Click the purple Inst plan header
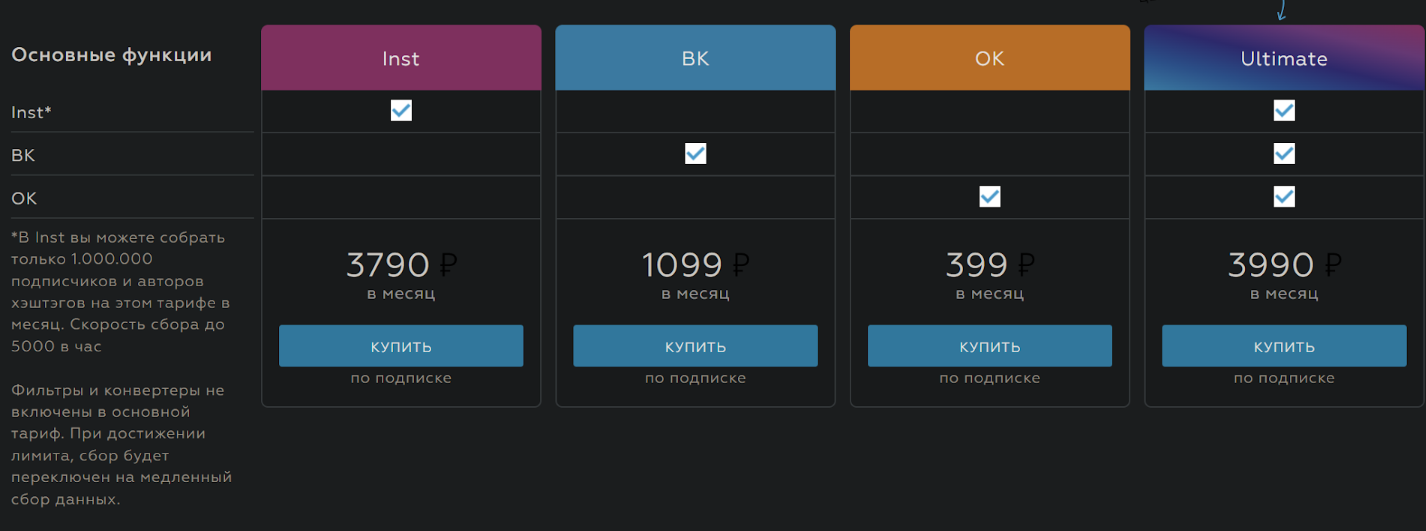 coord(400,58)
